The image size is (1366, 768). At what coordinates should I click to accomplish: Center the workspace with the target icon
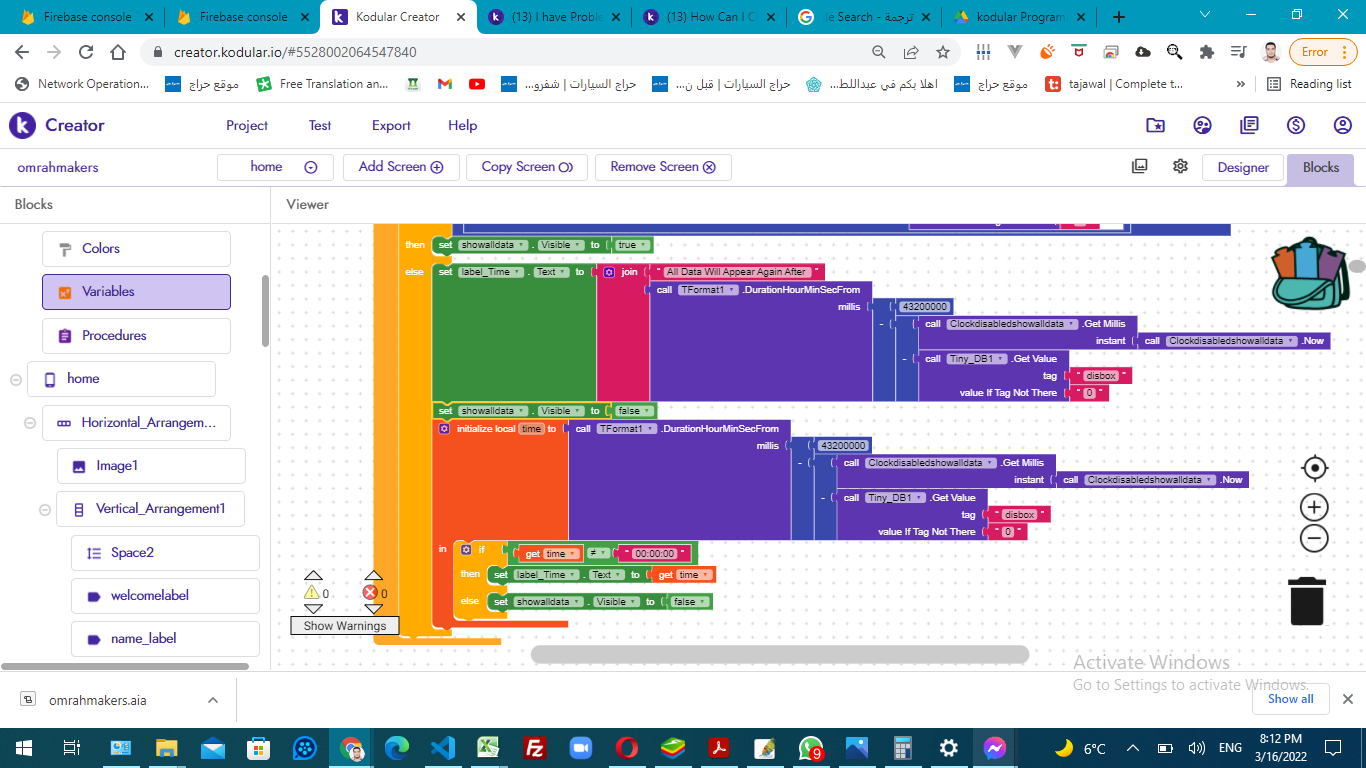pyautogui.click(x=1315, y=468)
